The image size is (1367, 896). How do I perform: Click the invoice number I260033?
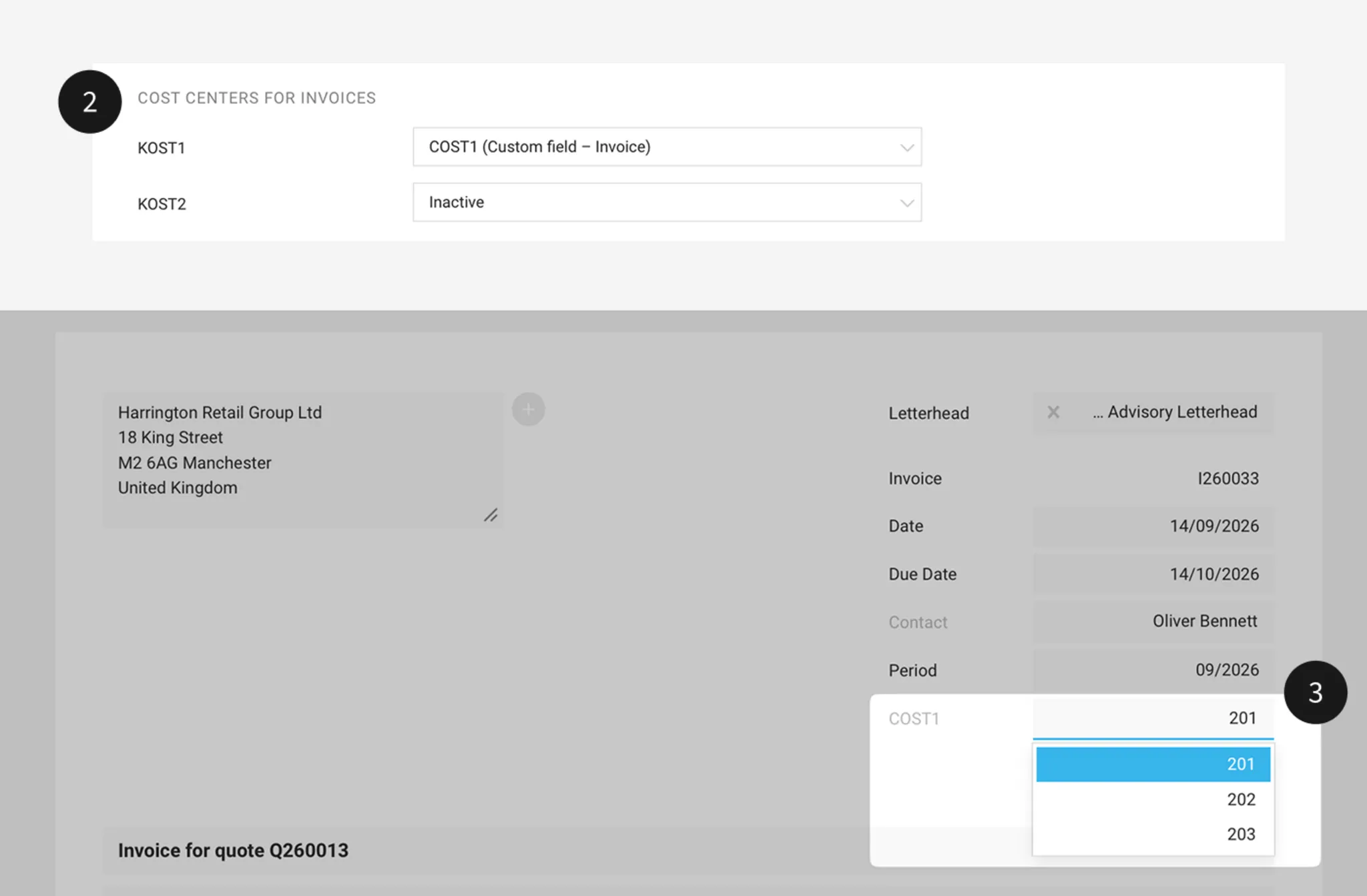coord(1228,478)
